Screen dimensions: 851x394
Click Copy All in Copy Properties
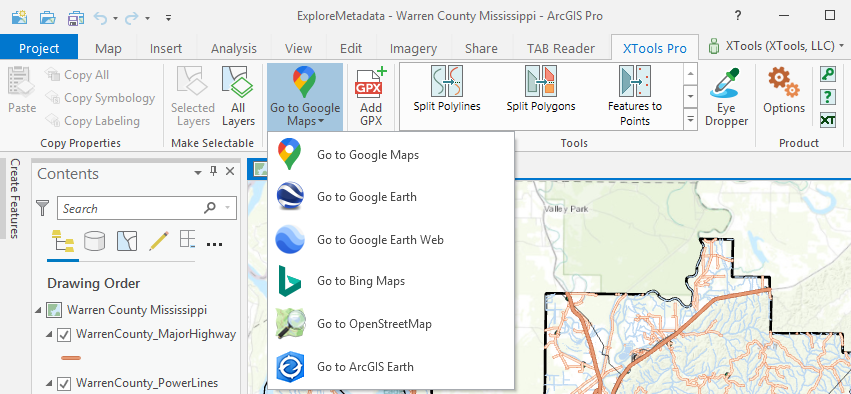pyautogui.click(x=78, y=75)
